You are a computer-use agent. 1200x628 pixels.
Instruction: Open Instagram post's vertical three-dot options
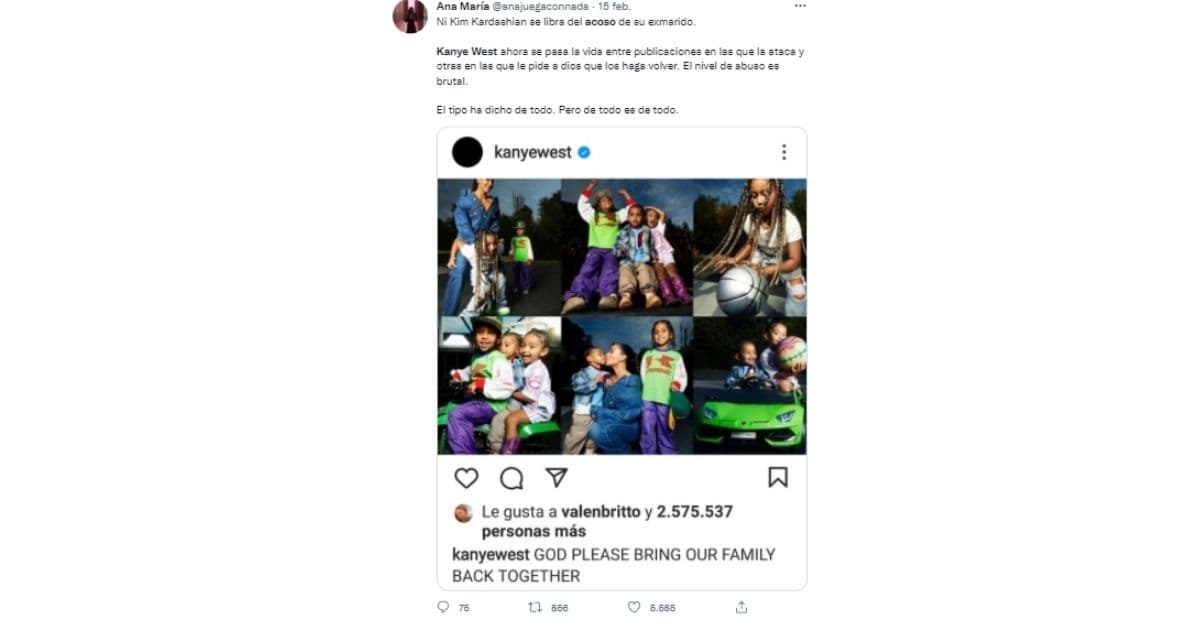point(784,152)
